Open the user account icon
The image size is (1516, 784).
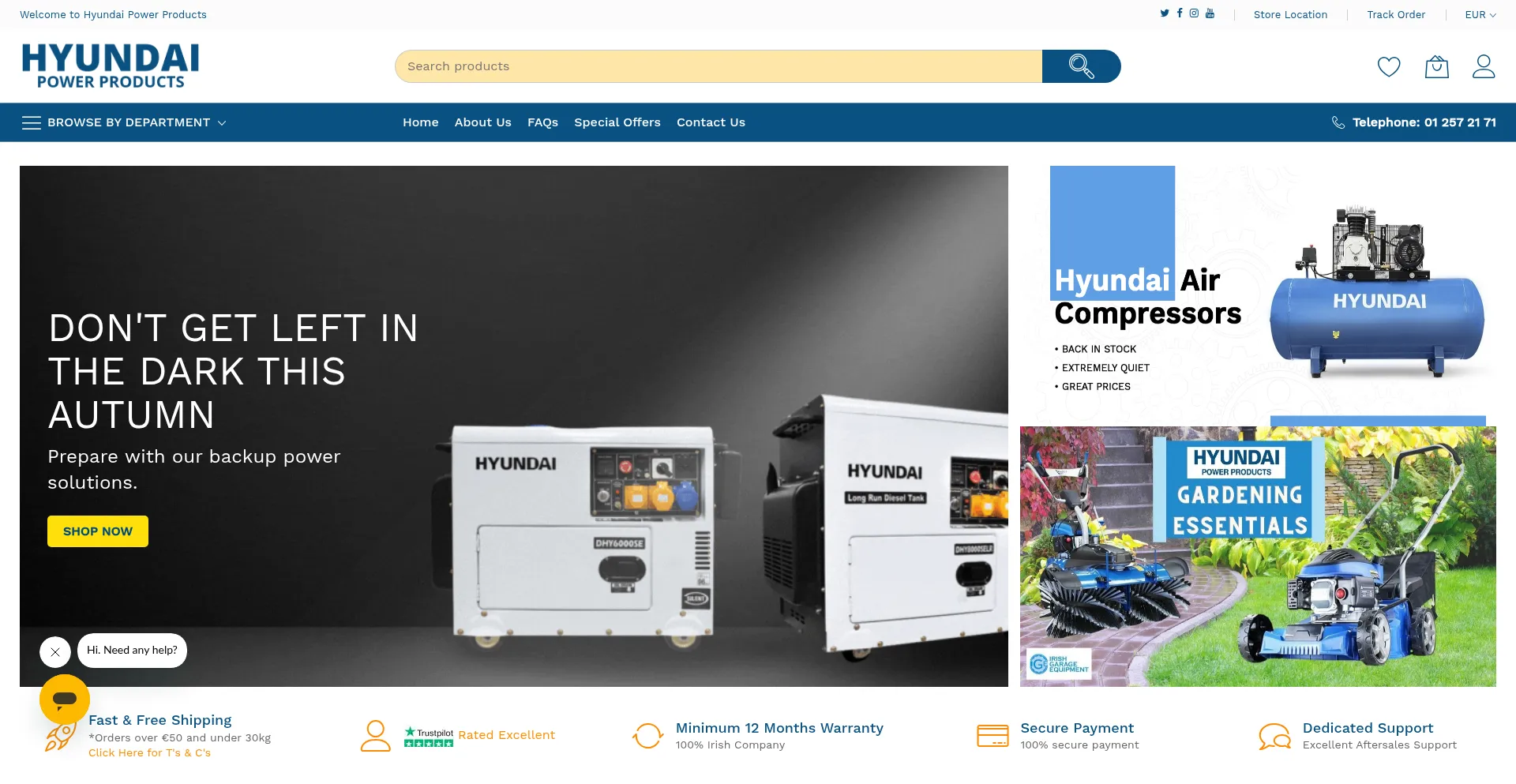tap(1484, 67)
